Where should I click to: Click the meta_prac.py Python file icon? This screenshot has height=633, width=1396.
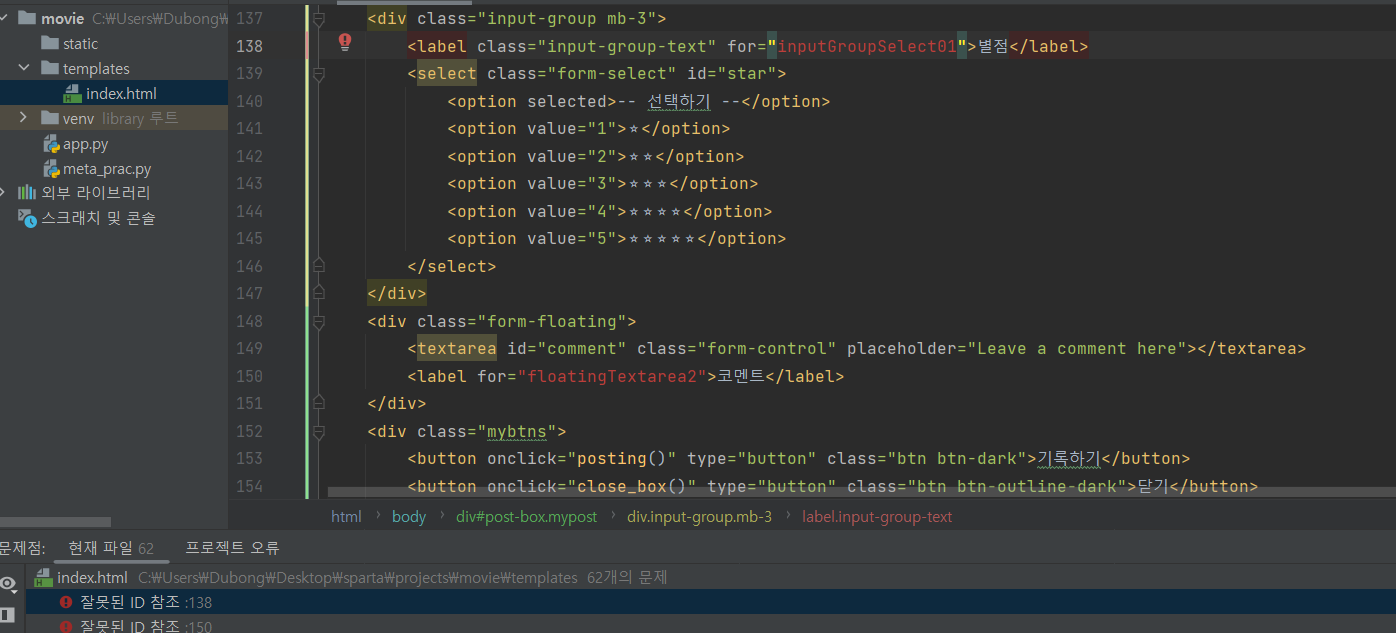(x=51, y=169)
